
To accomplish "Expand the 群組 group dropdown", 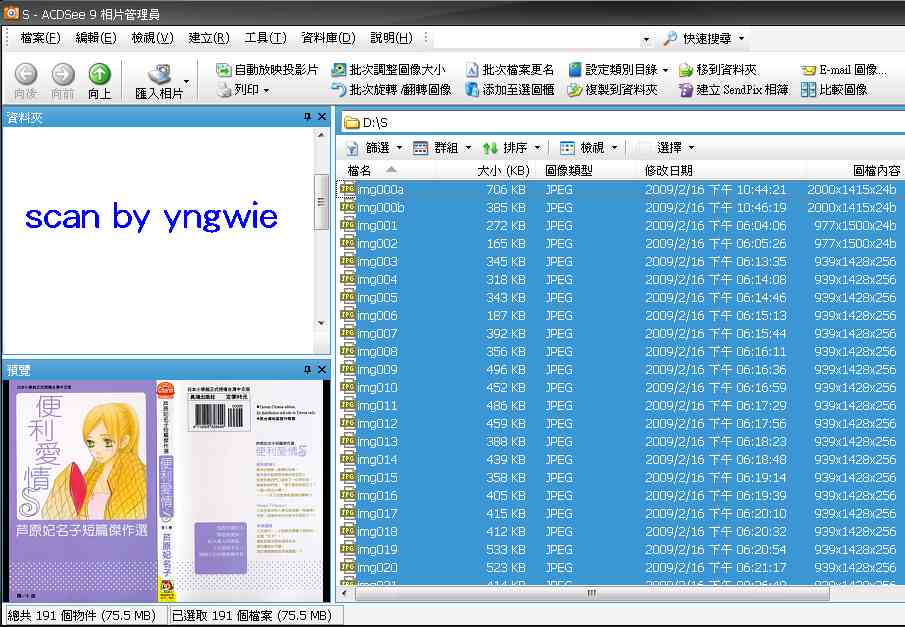I will click(467, 148).
